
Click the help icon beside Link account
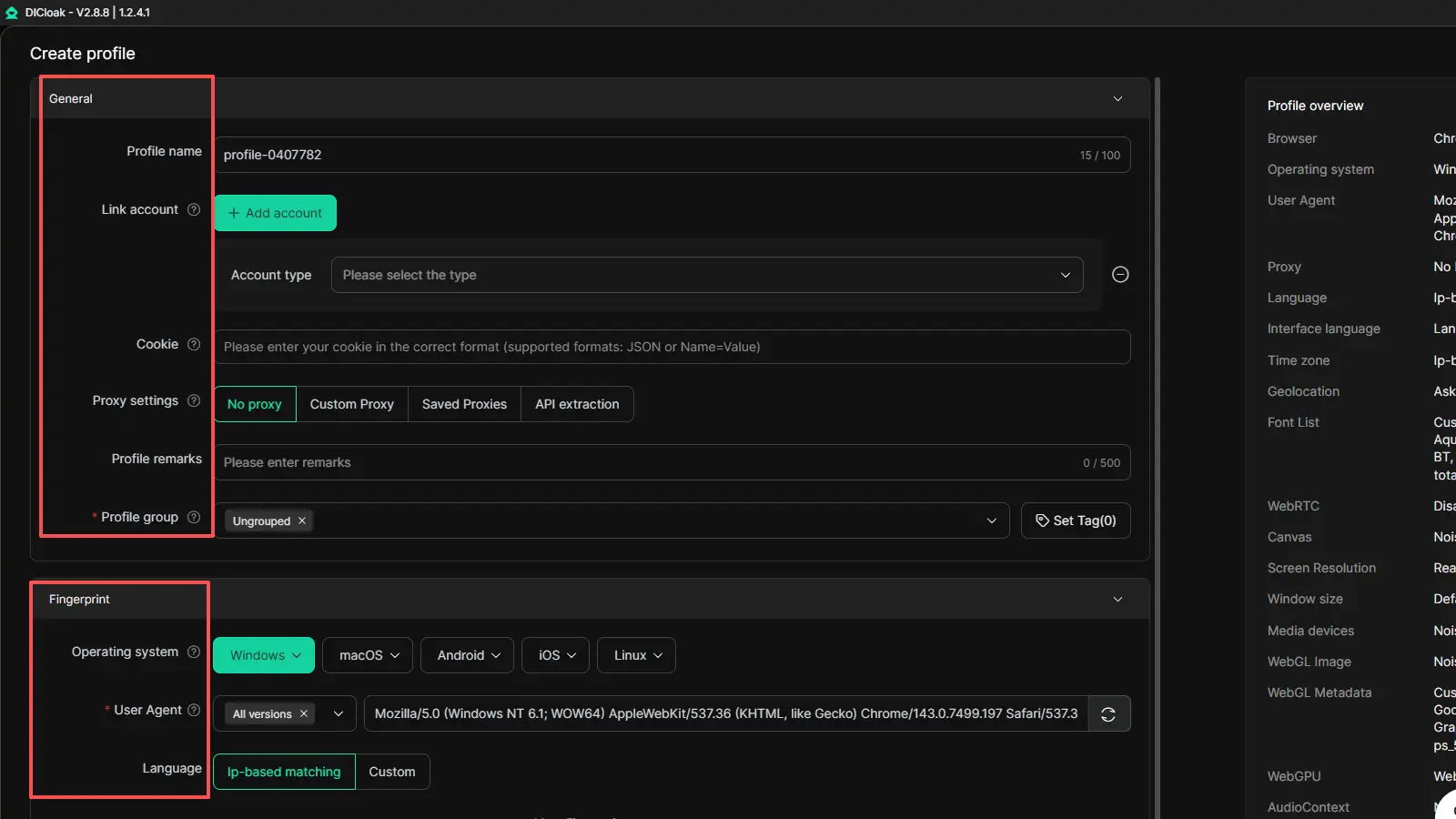click(194, 209)
